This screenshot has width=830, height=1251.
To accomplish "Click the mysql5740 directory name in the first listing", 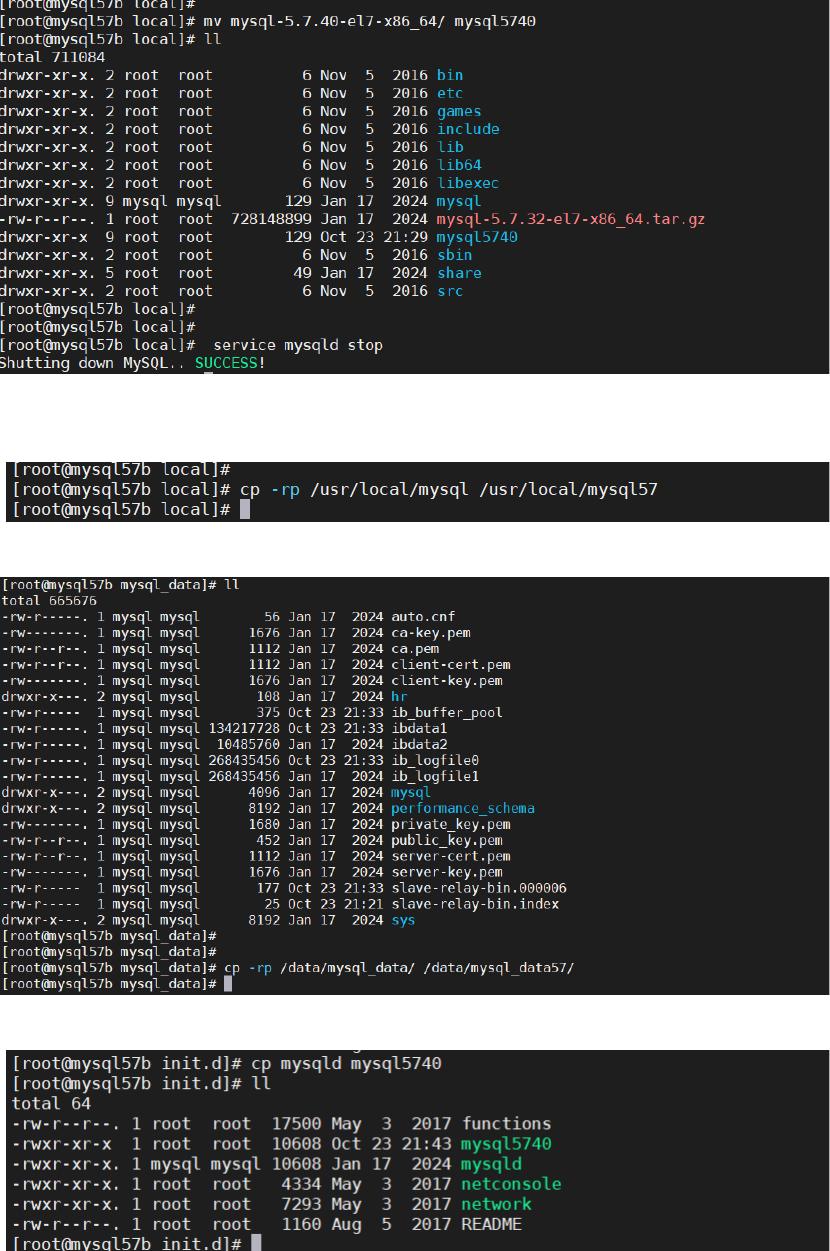I will coord(477,237).
